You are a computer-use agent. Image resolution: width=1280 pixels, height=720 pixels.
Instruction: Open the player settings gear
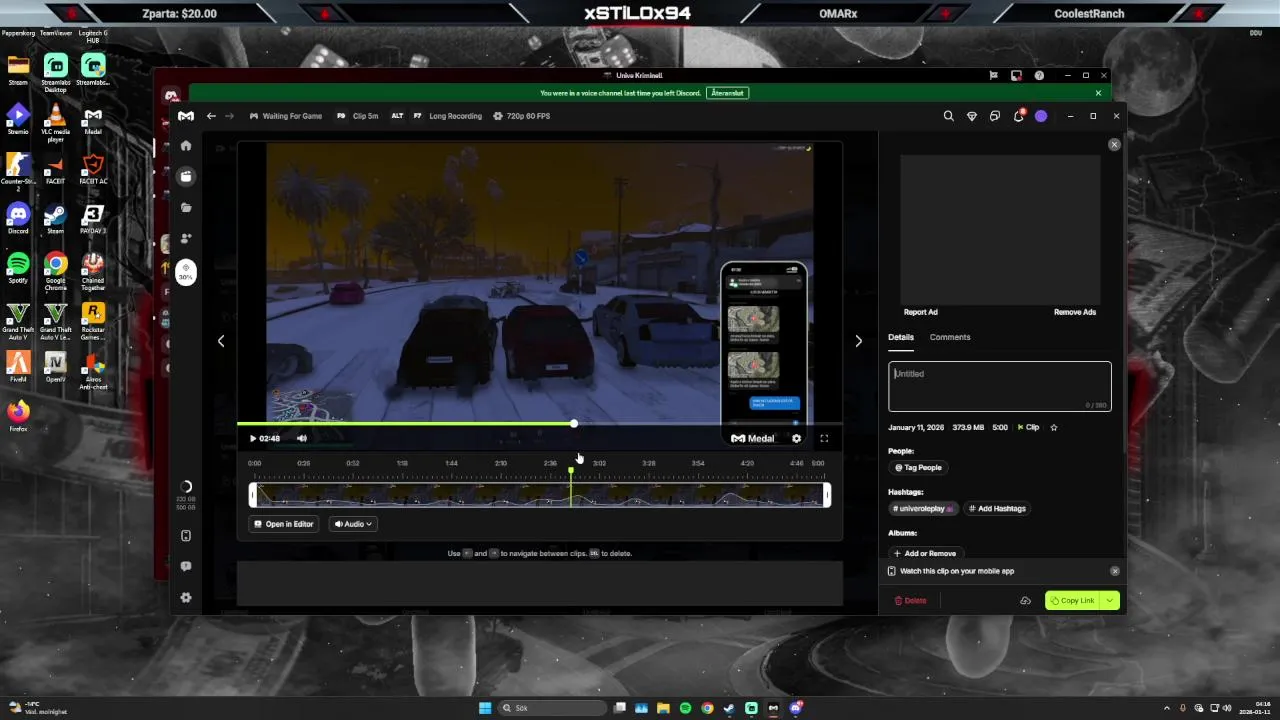[x=796, y=438]
